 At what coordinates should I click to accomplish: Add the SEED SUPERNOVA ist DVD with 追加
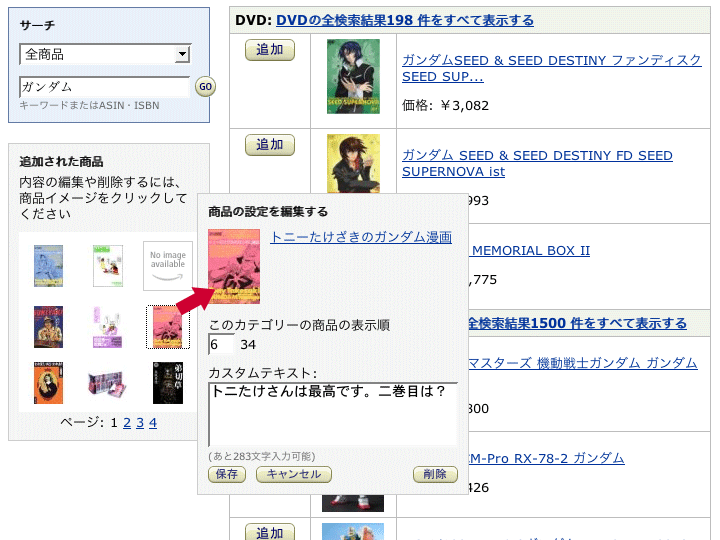click(x=270, y=145)
